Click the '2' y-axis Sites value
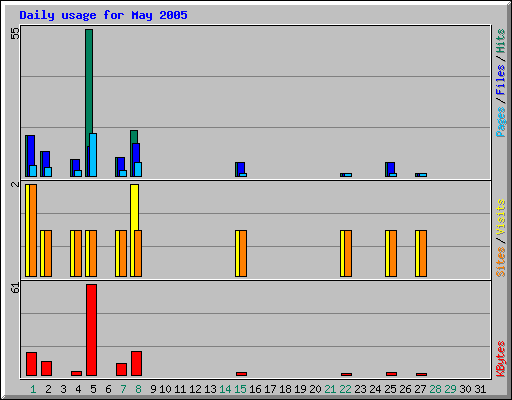This screenshot has height=400, width=512. (15, 184)
